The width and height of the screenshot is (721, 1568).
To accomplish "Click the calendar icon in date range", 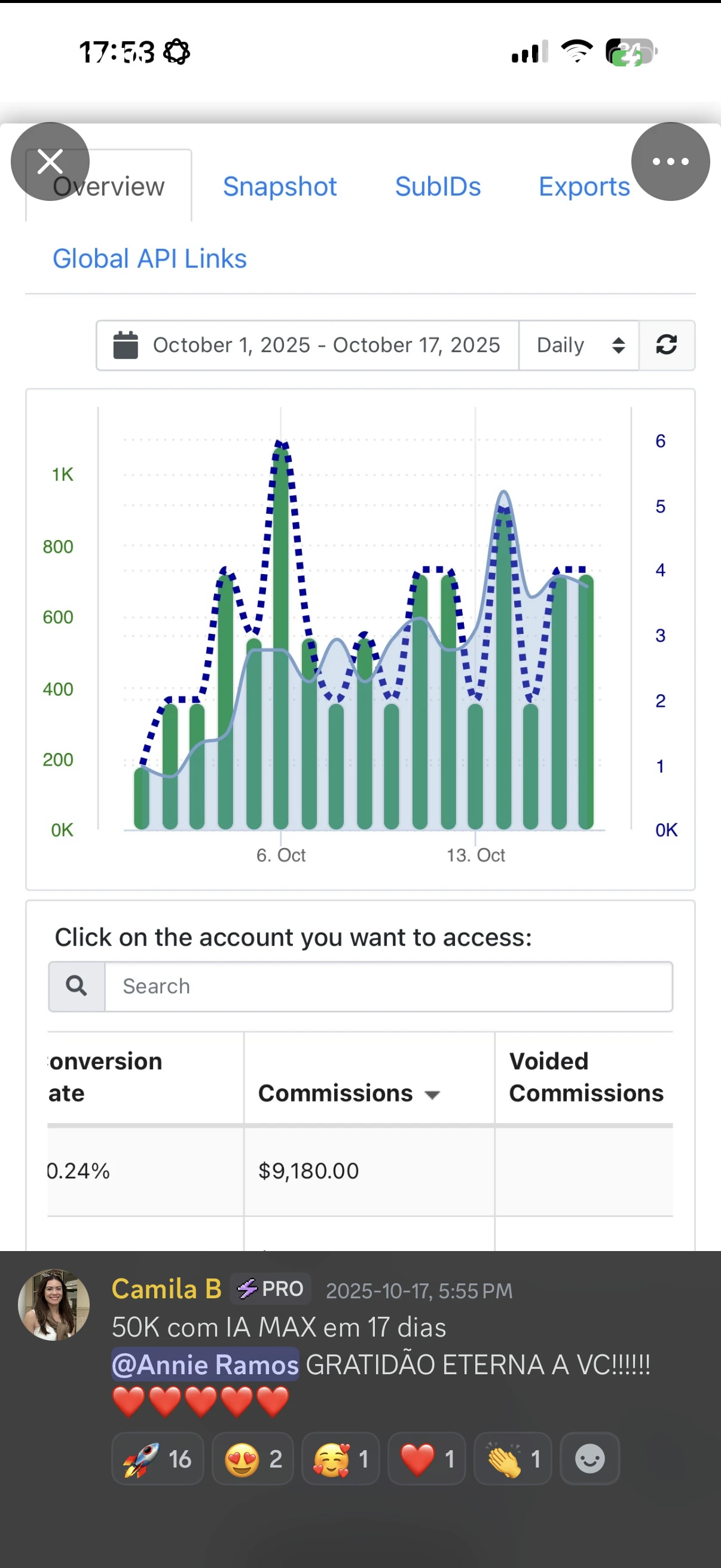I will click(126, 345).
